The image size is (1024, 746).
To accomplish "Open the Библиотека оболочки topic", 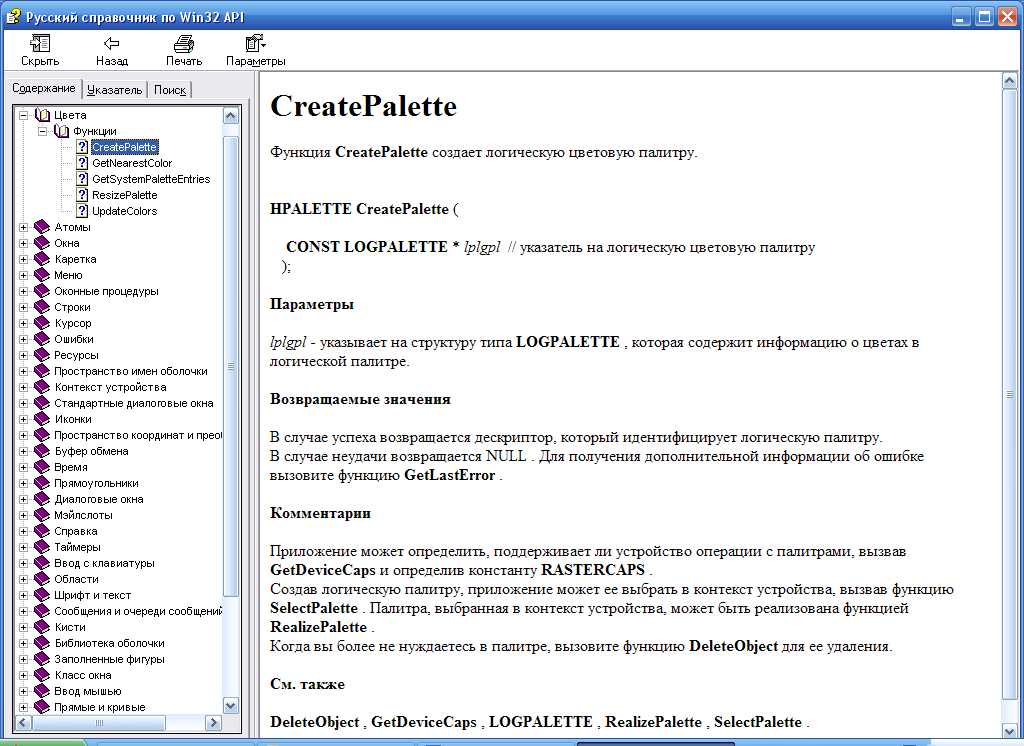I will point(109,643).
